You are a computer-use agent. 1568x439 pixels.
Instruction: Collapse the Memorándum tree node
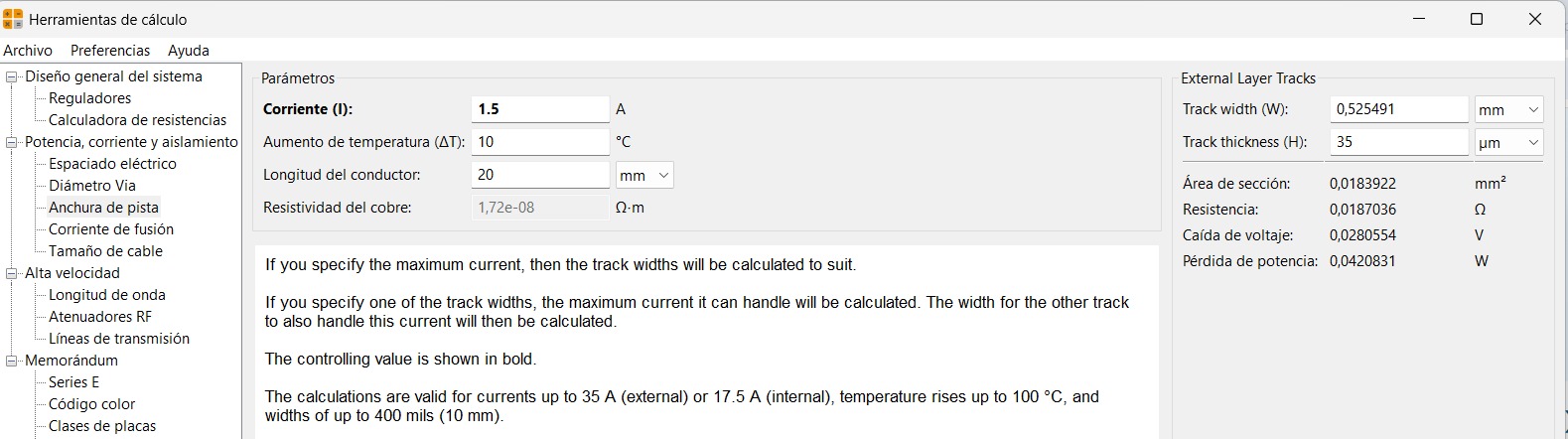(12, 361)
